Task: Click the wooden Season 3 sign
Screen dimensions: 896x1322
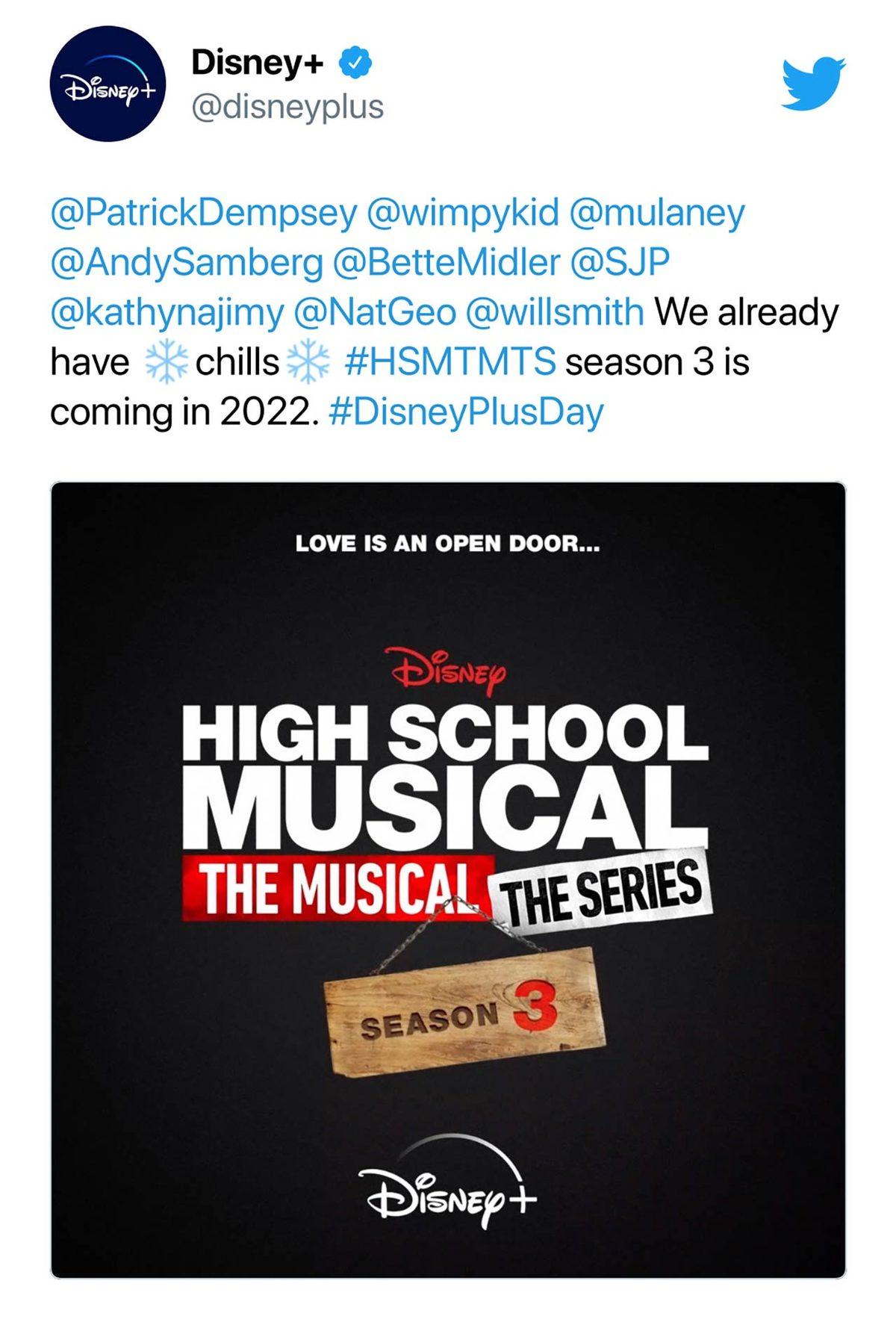Action: pos(464,1009)
